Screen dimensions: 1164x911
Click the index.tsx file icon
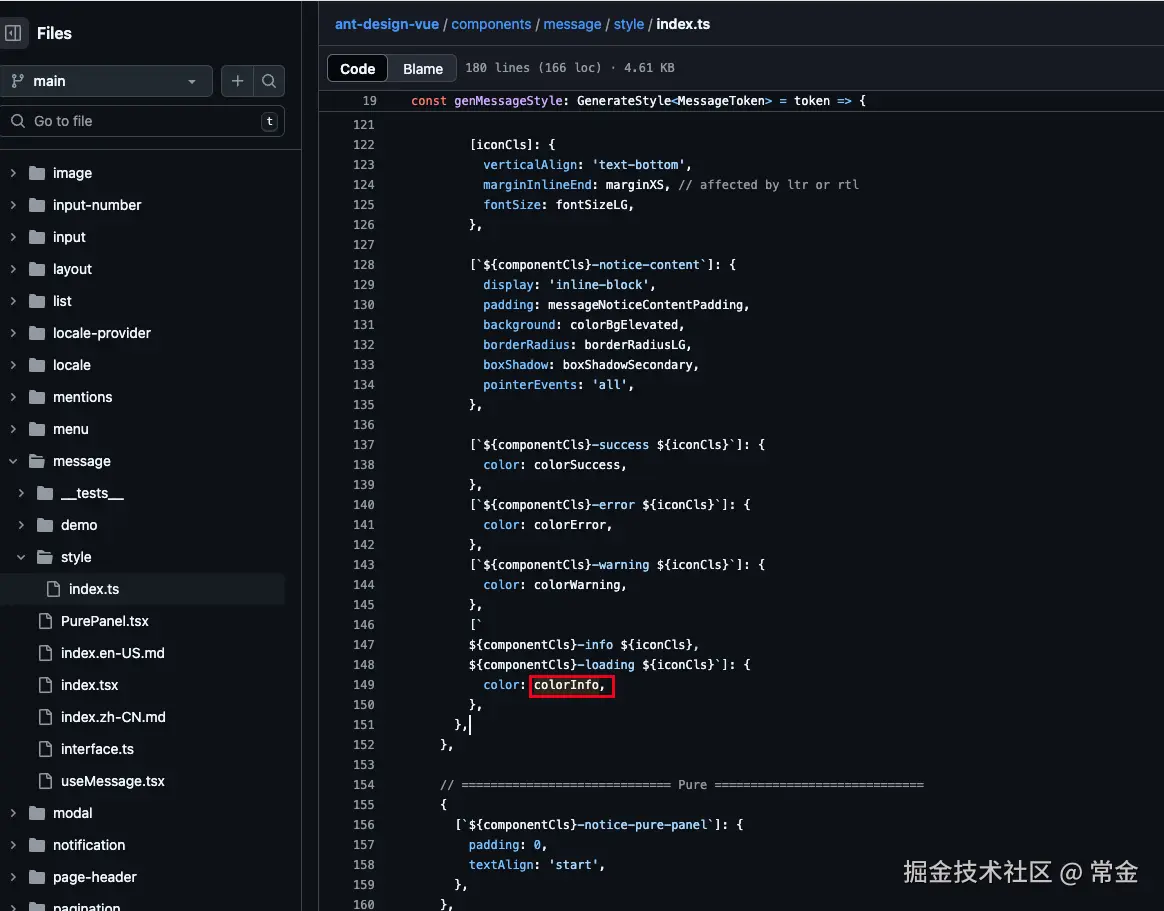[45, 685]
